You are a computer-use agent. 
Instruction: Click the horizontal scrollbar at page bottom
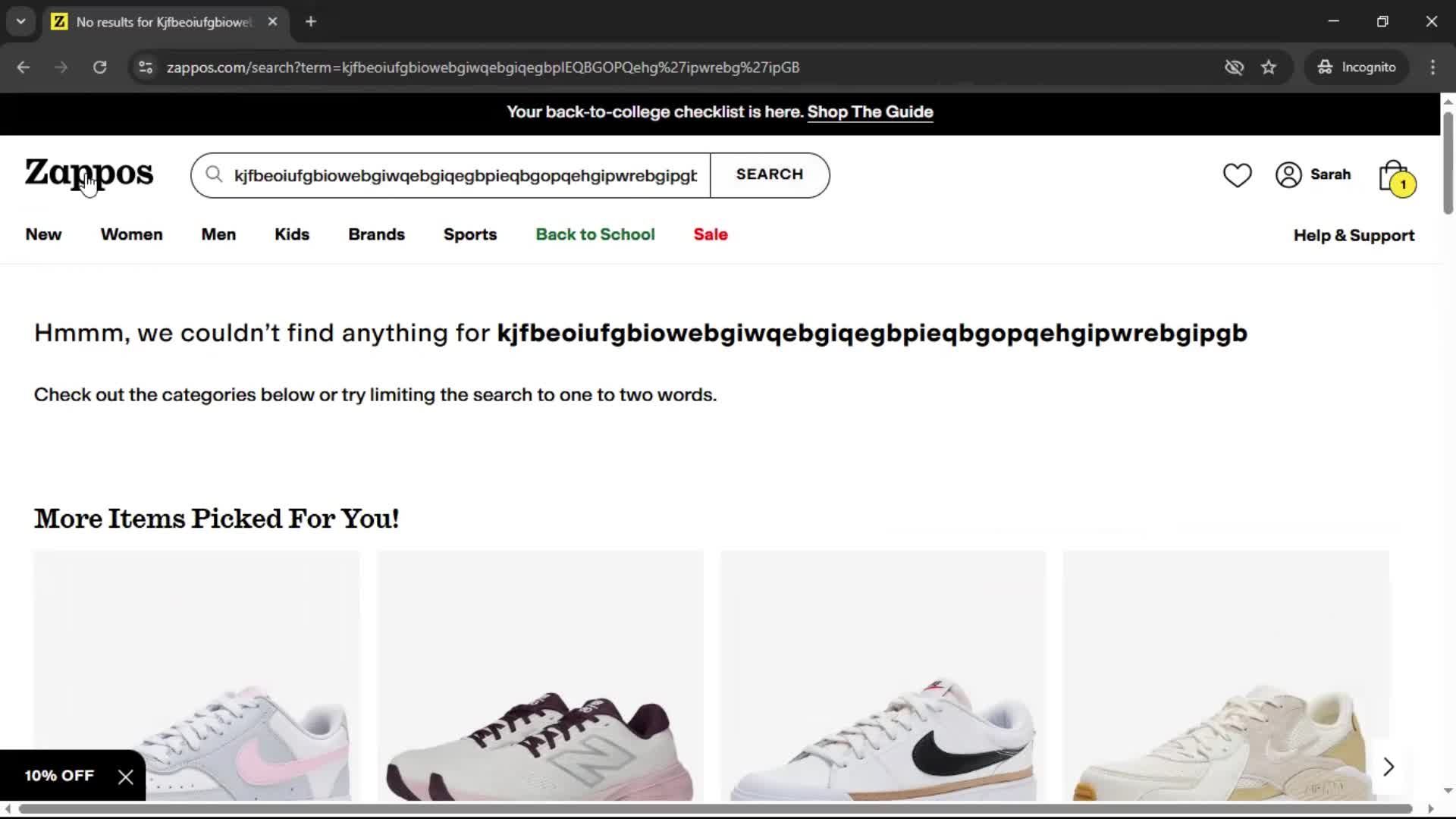click(x=715, y=809)
